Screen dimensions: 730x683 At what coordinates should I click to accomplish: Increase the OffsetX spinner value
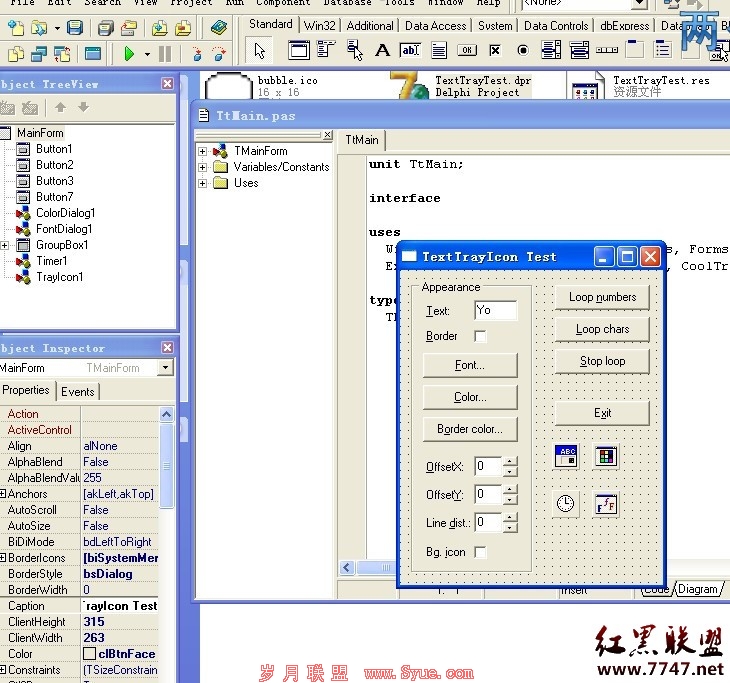[510, 461]
